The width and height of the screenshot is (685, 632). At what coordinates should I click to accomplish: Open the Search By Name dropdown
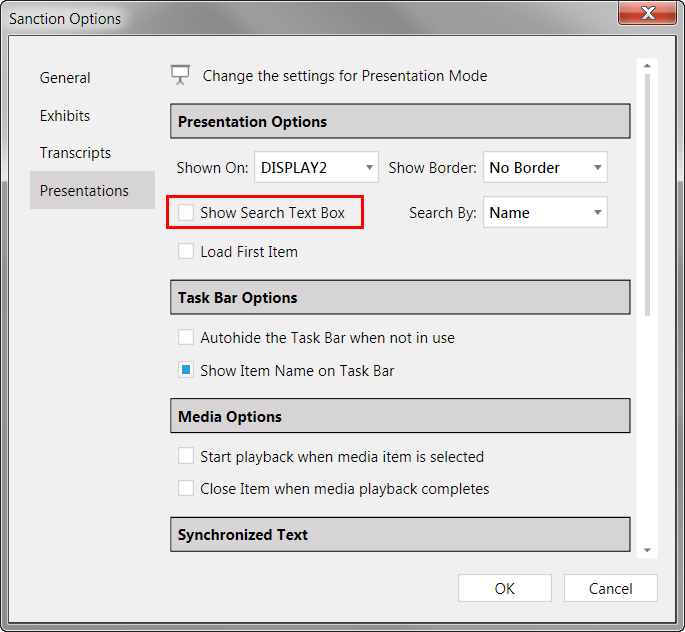click(545, 212)
